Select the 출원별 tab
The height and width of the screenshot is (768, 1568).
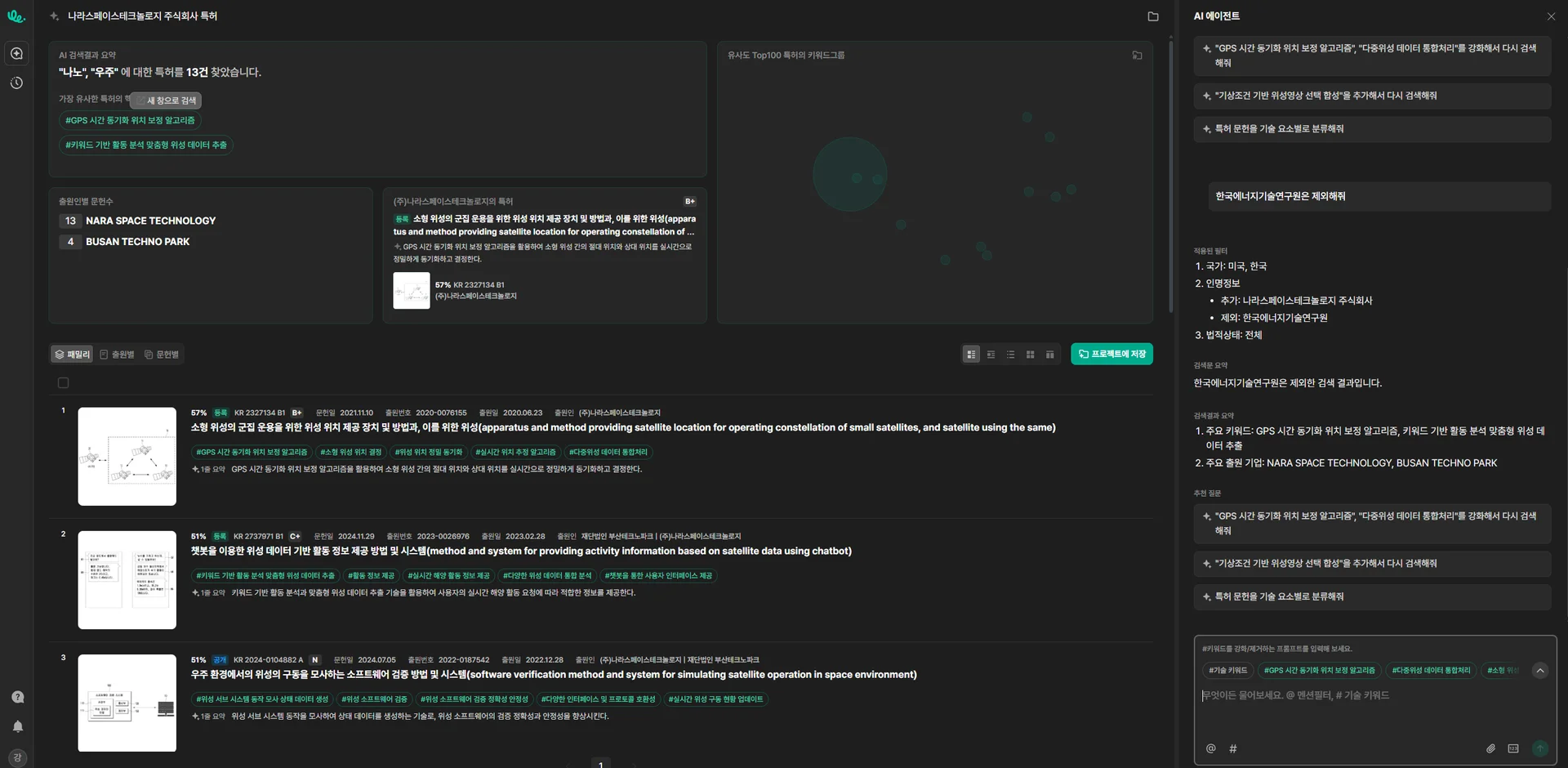(x=117, y=355)
